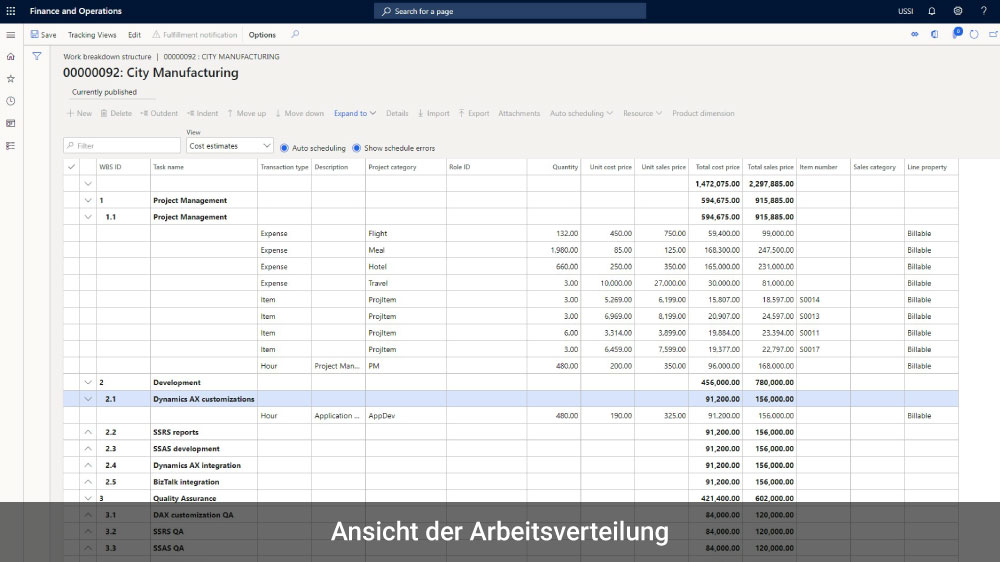The height and width of the screenshot is (562, 1000).
Task: Open the Resource dropdown
Action: [x=642, y=114]
